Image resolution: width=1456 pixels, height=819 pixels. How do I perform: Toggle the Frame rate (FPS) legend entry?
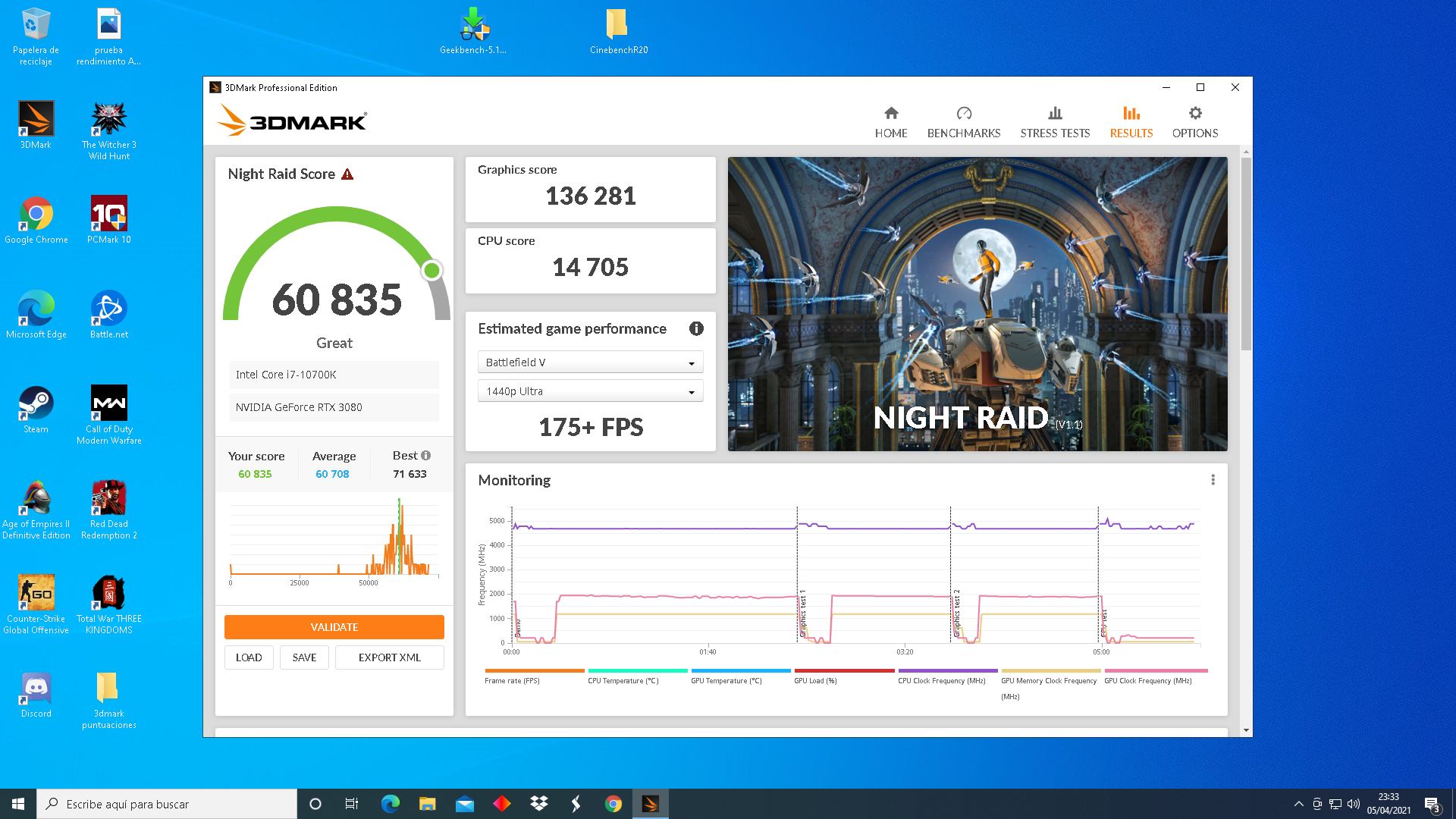pos(534,676)
